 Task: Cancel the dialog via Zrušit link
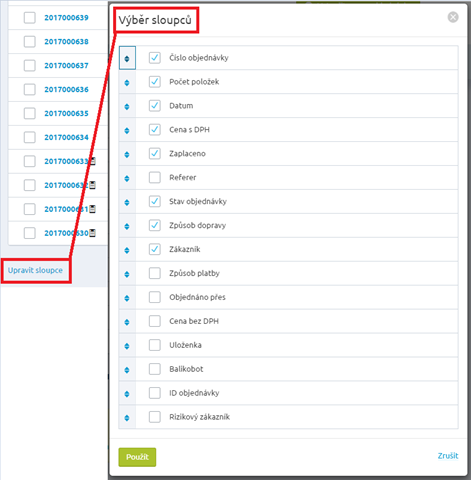(448, 456)
